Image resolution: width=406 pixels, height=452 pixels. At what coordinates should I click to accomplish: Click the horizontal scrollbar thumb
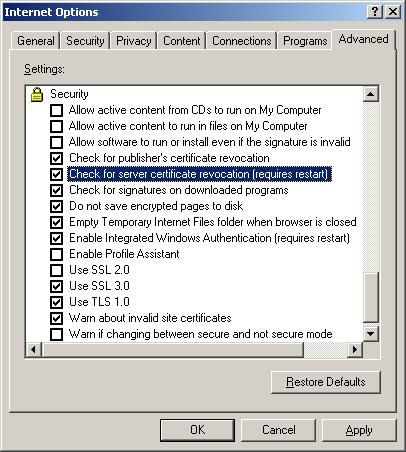pyautogui.click(x=173, y=350)
